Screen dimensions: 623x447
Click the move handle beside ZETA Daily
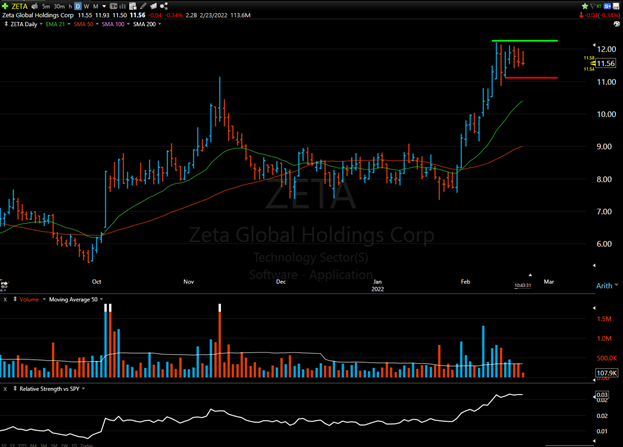tap(6, 24)
